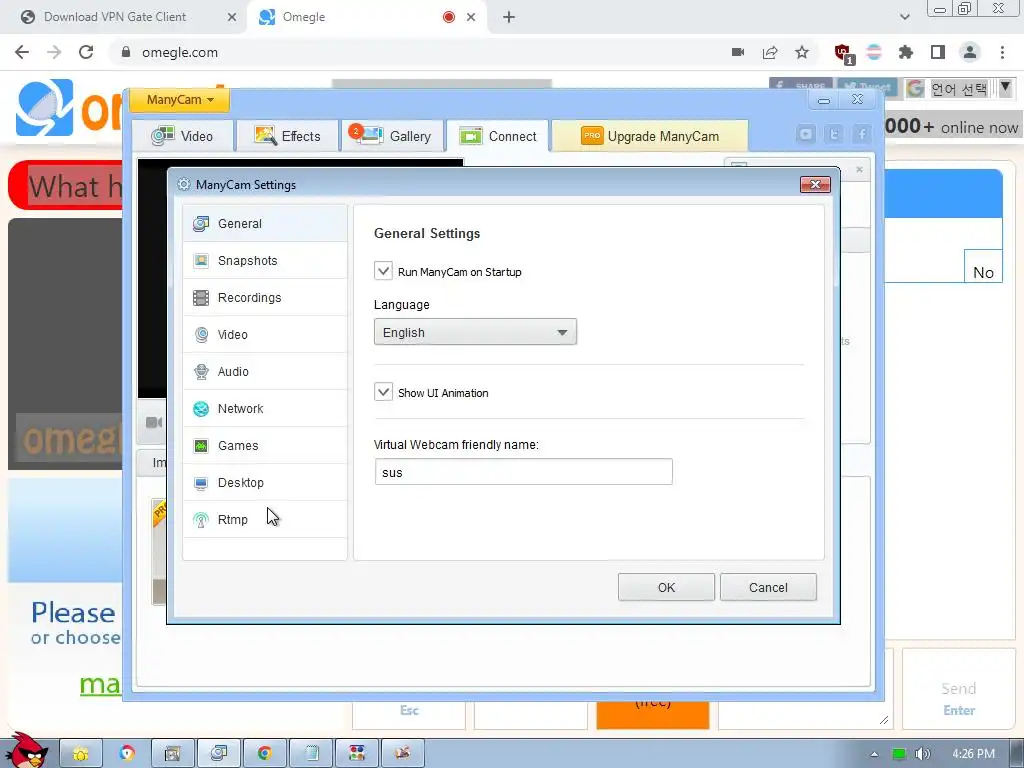Close the Omegle browser tab
The image size is (1024, 768).
[x=471, y=17]
